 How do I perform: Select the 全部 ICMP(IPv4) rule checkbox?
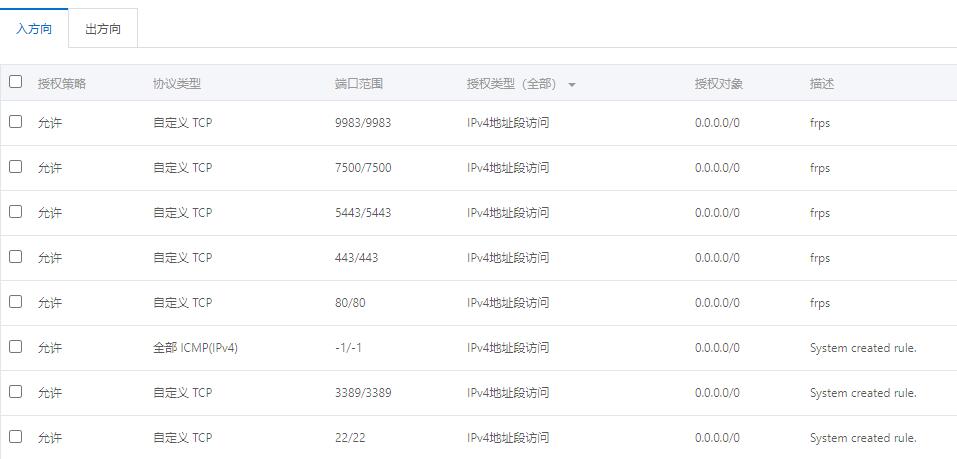click(15, 347)
